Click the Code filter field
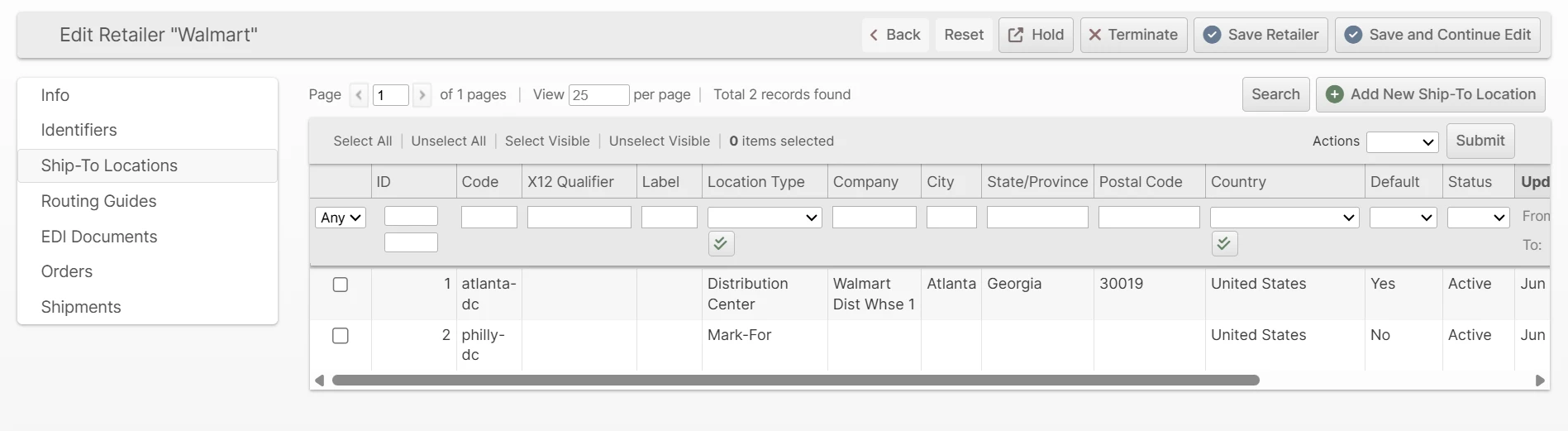 [x=489, y=218]
